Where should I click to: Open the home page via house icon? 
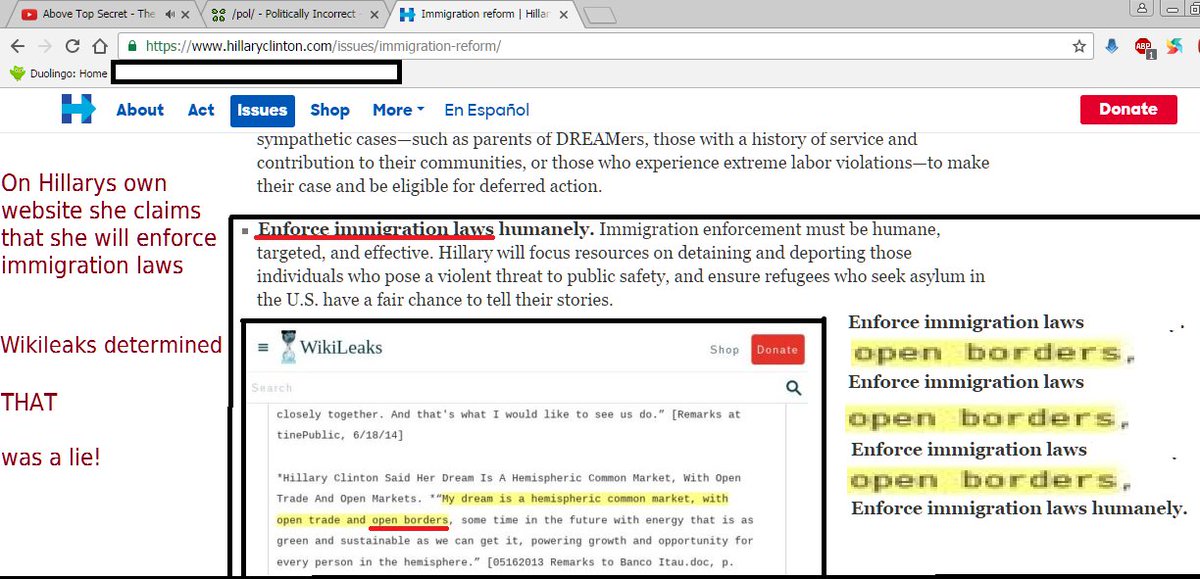coord(100,46)
